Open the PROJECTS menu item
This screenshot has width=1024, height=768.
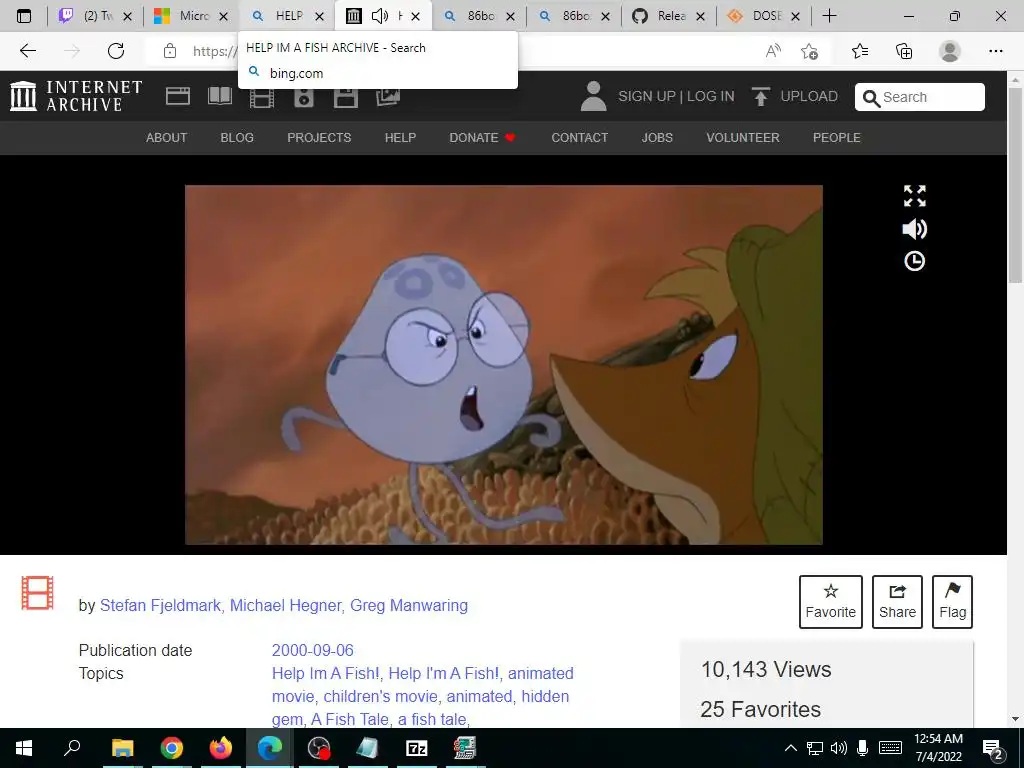point(319,138)
